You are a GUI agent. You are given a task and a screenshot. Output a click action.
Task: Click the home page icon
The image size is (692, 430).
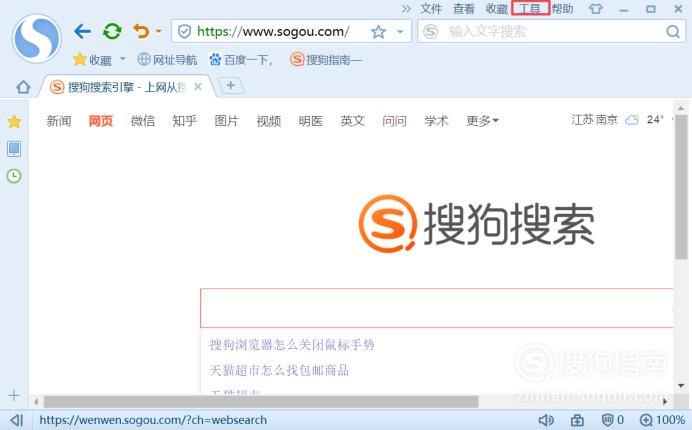point(23,87)
